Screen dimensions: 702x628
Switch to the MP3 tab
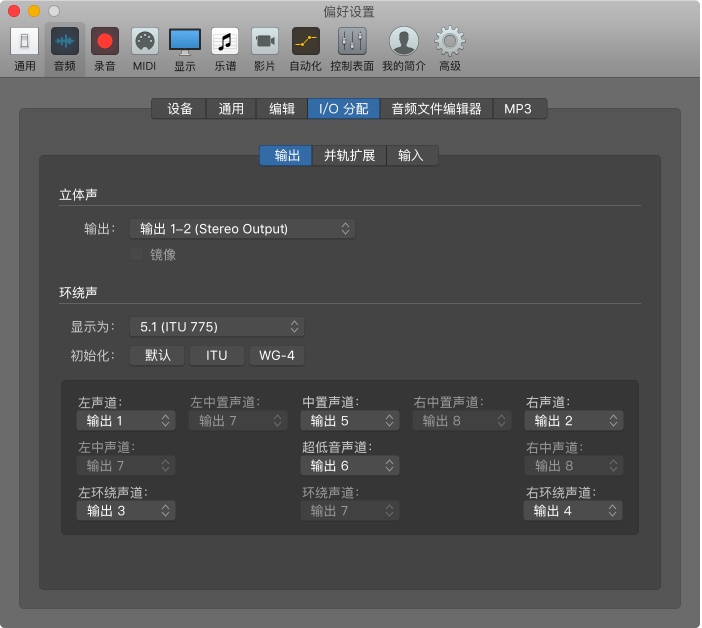(x=518, y=109)
